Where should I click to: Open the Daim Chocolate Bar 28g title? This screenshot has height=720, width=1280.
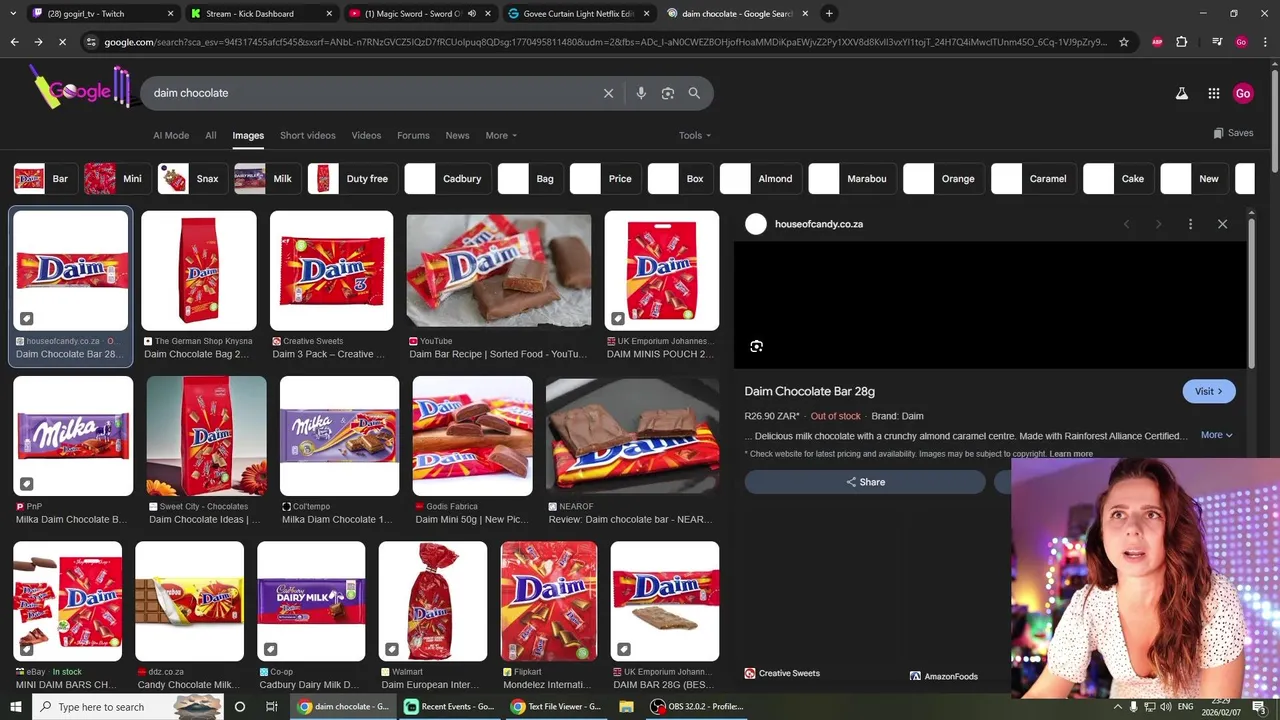coord(809,391)
